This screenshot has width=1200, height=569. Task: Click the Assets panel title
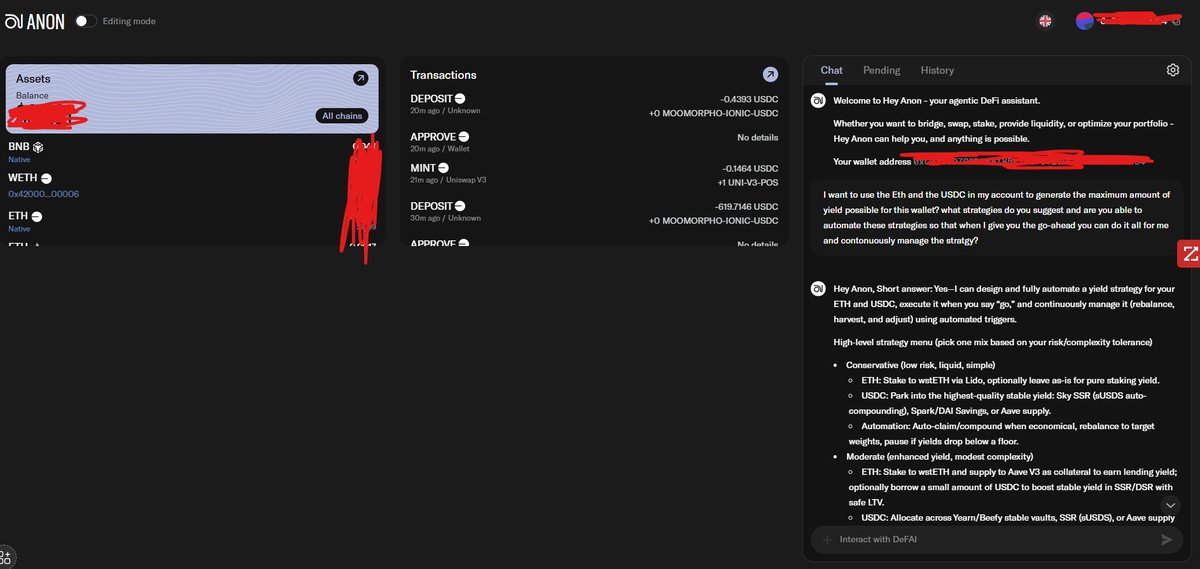coord(33,78)
